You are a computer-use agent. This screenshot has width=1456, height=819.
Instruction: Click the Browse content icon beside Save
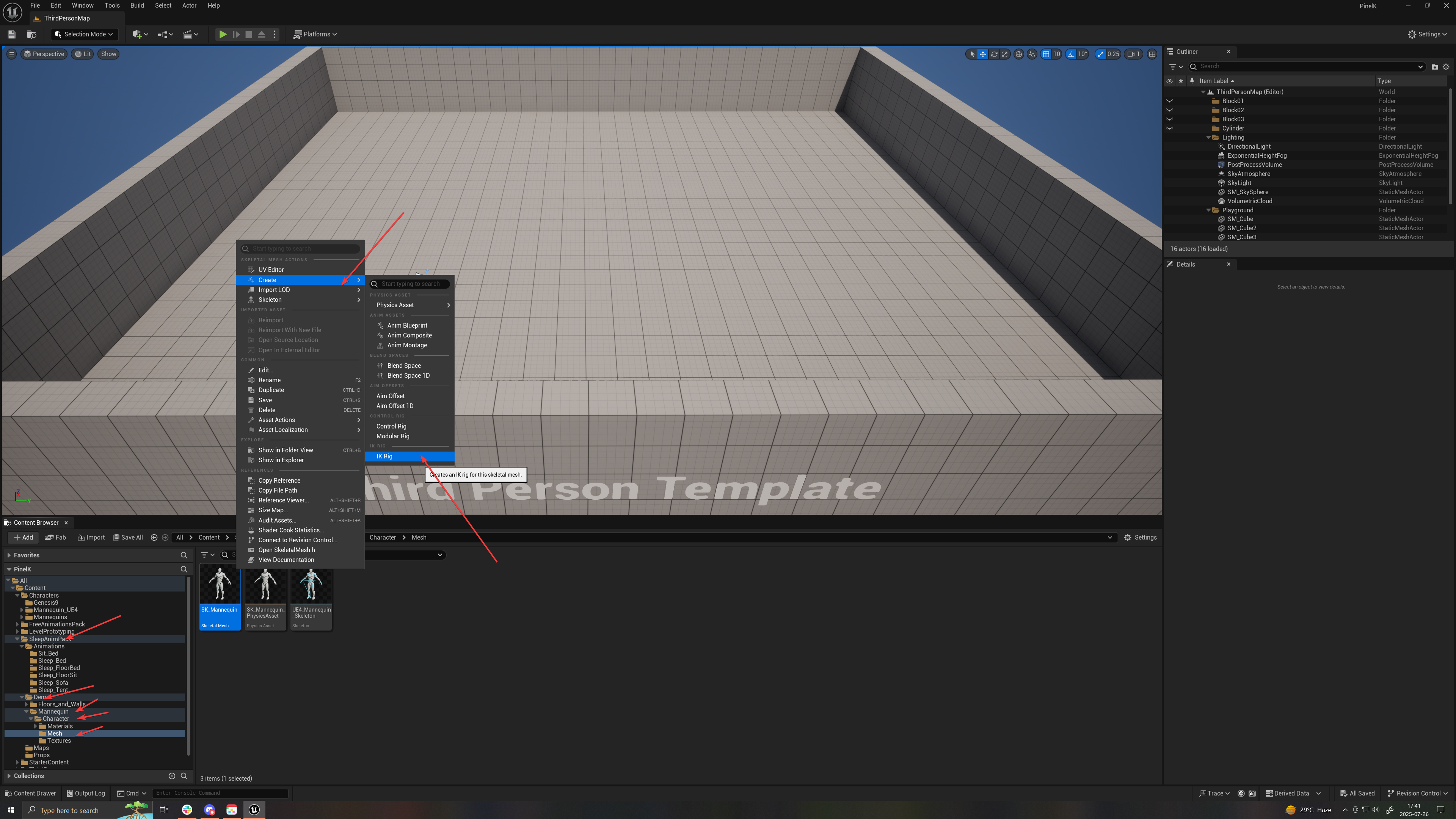pyautogui.click(x=31, y=35)
